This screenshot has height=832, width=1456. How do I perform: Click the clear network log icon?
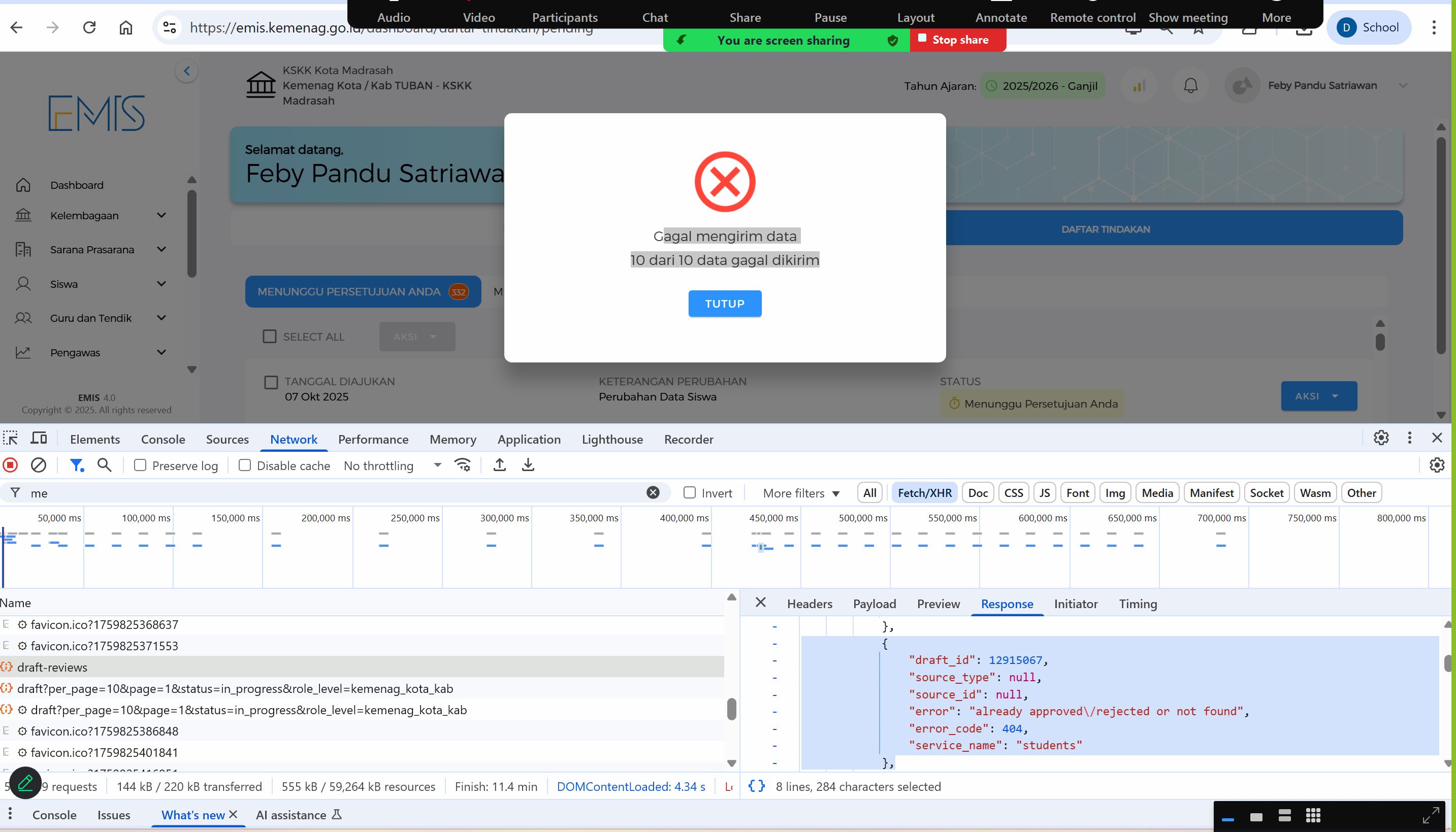38,465
